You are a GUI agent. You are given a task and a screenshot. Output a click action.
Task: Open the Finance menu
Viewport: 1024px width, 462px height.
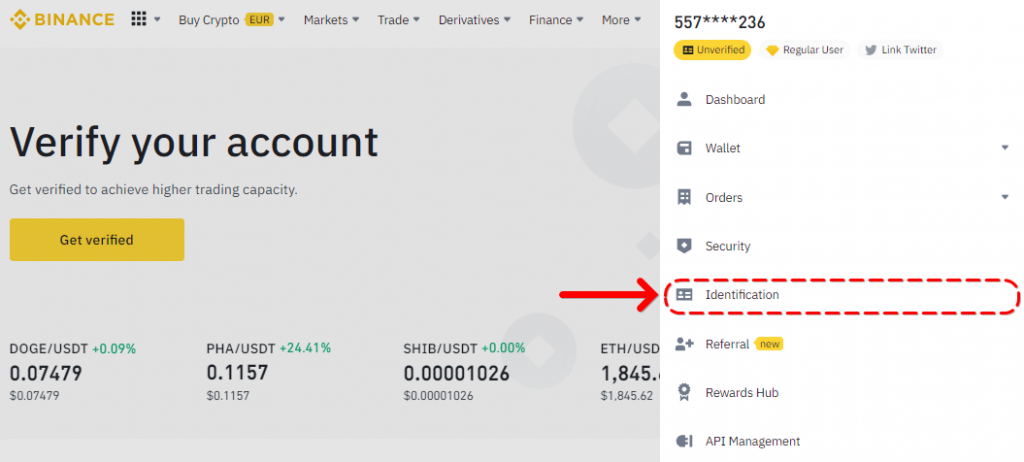557,20
